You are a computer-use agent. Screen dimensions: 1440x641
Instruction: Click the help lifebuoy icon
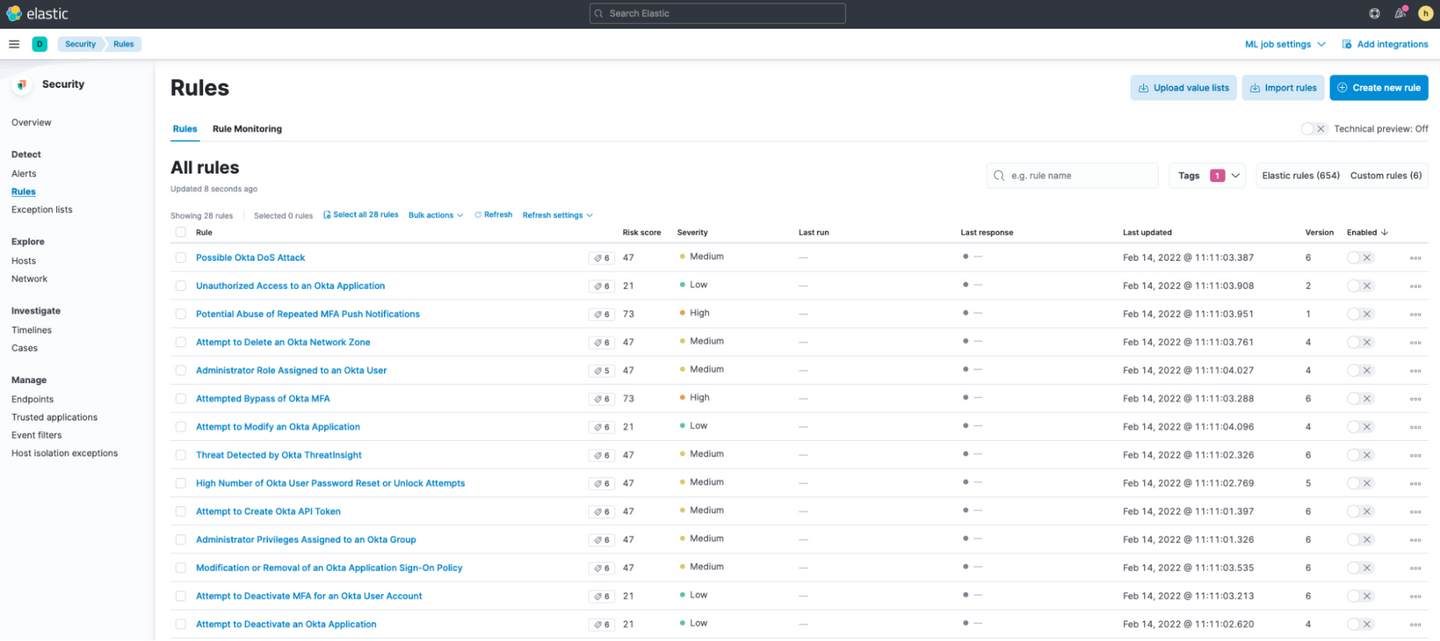pos(1374,14)
